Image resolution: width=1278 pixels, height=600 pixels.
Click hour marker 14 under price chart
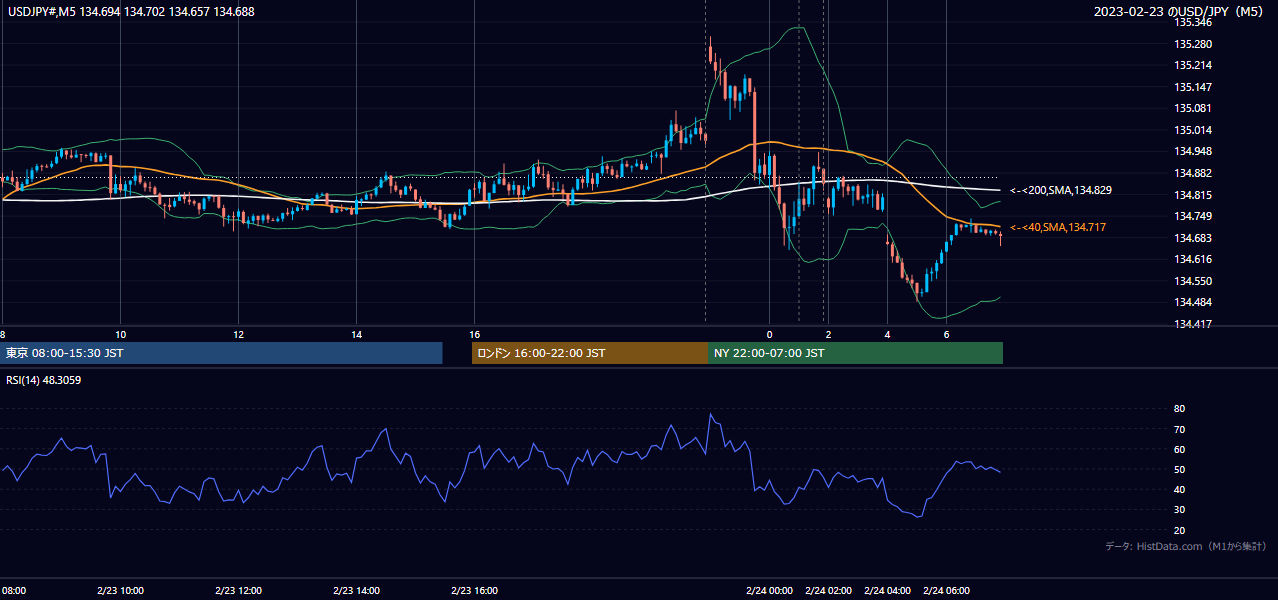pyautogui.click(x=357, y=334)
